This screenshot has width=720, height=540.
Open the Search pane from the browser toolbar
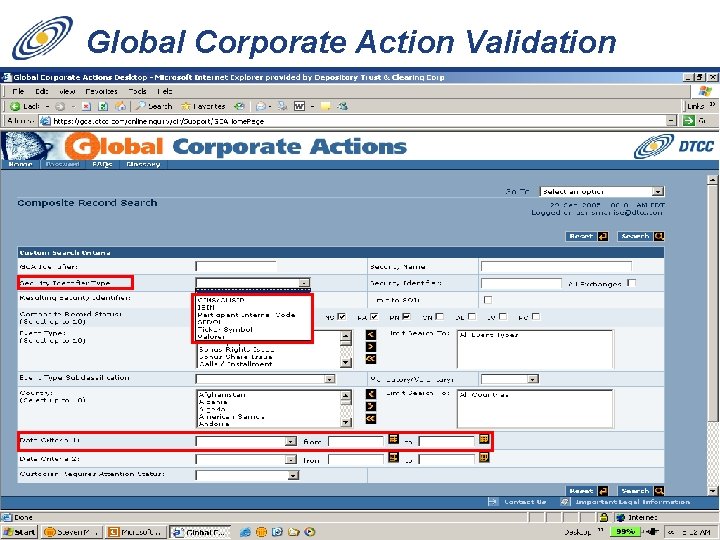point(154,107)
